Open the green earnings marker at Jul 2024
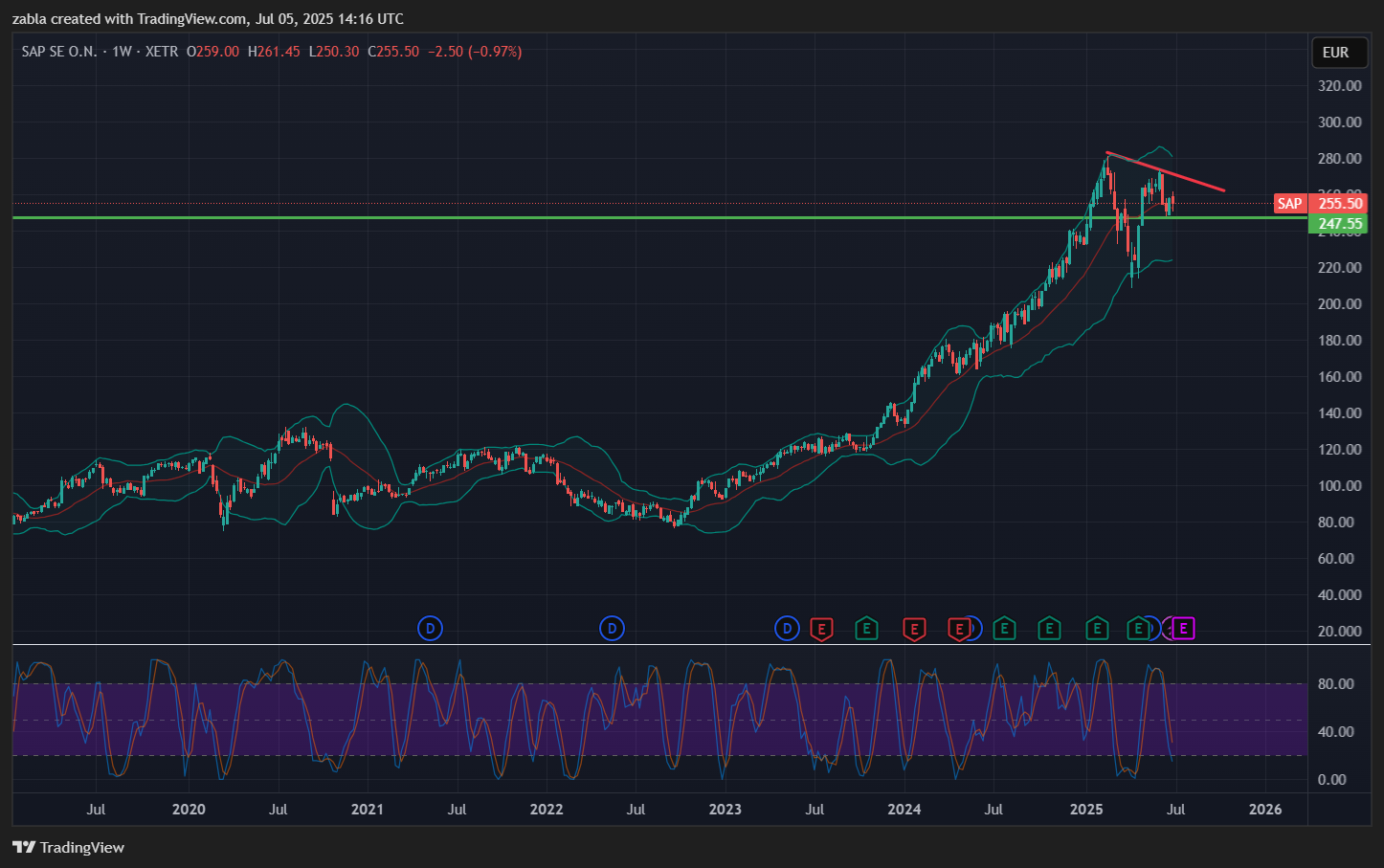Viewport: 1384px width, 868px height. (x=1004, y=629)
